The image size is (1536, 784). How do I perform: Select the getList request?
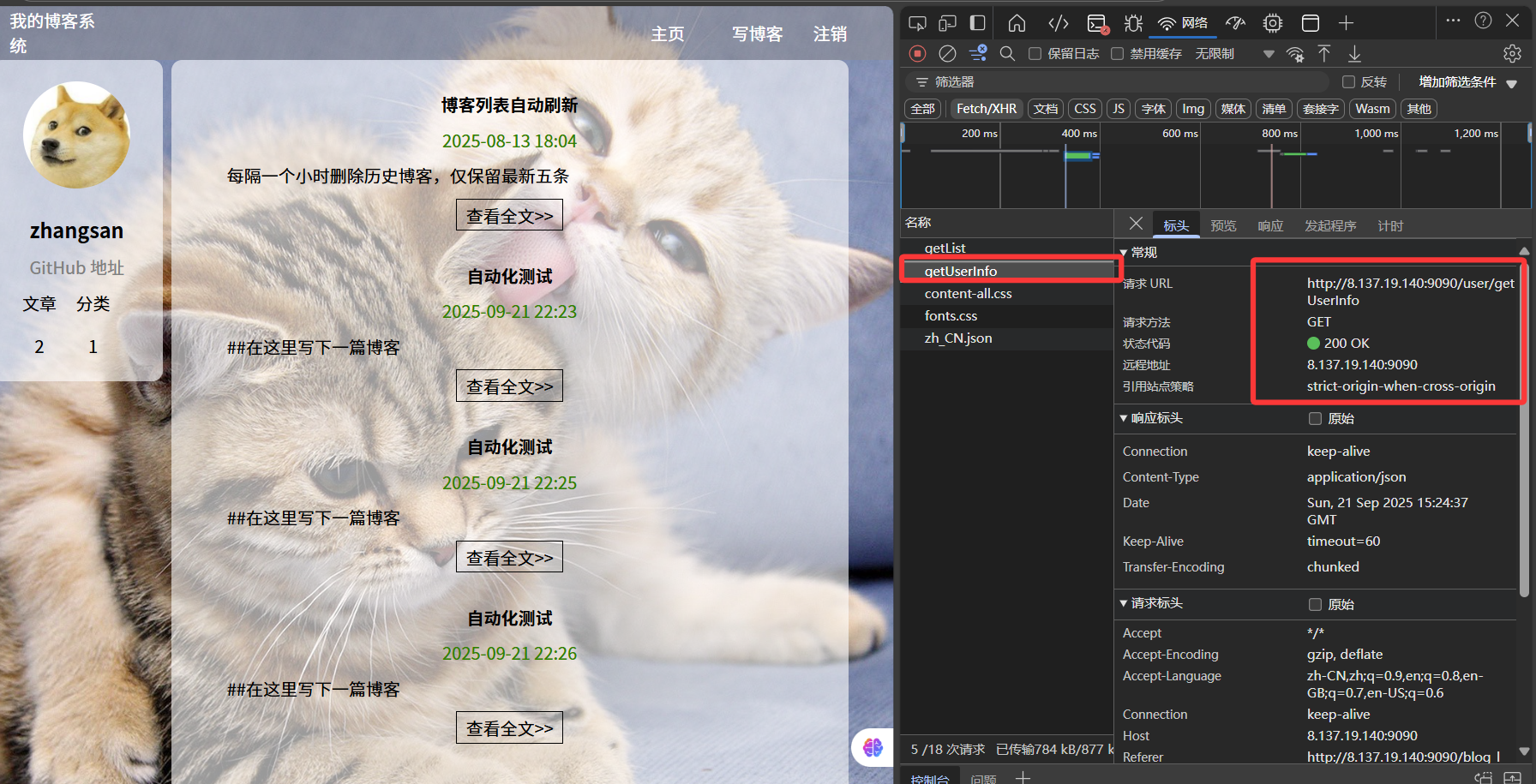point(945,248)
